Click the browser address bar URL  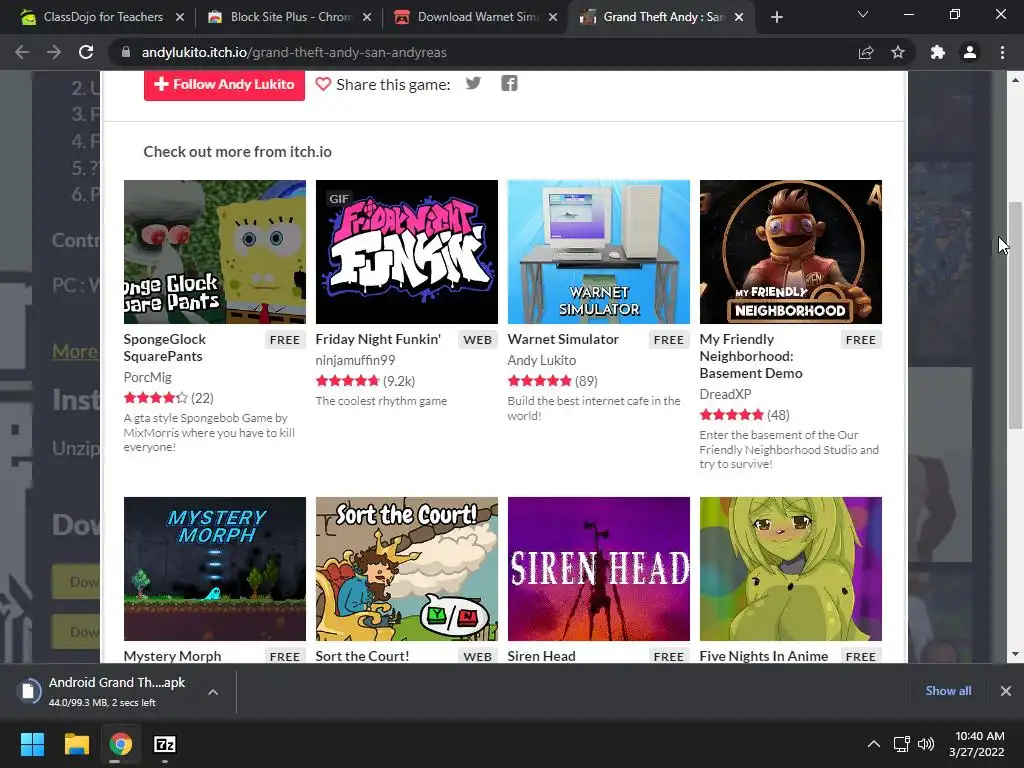click(294, 52)
